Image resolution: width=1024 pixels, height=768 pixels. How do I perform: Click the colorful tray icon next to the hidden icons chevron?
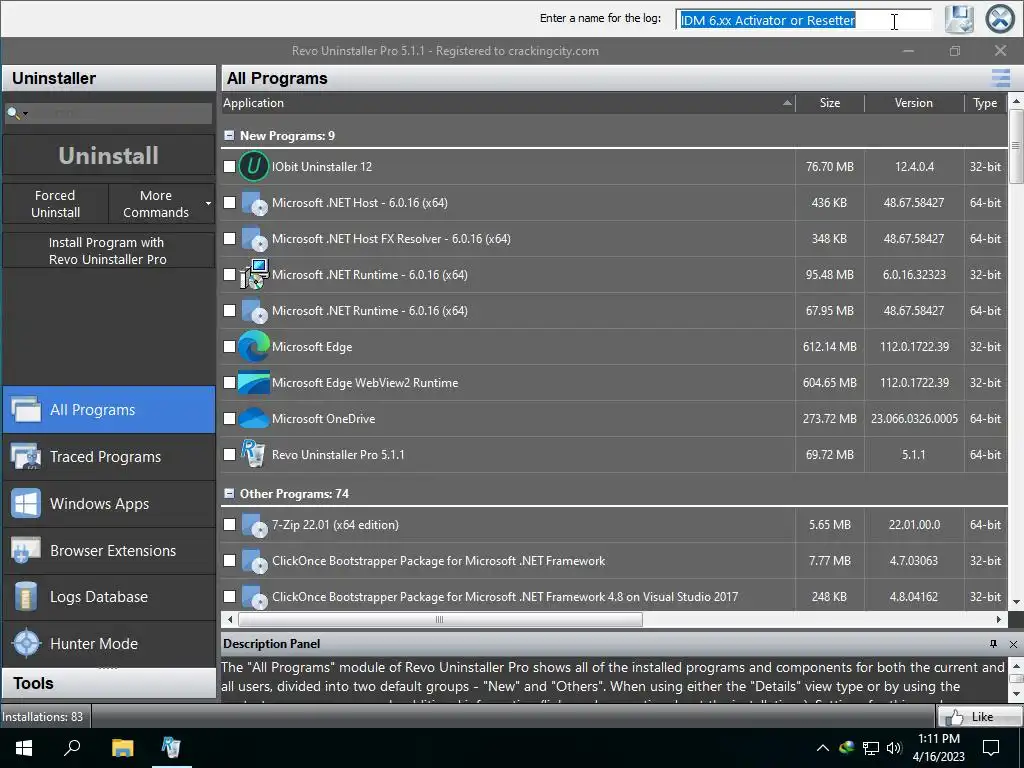click(x=847, y=747)
